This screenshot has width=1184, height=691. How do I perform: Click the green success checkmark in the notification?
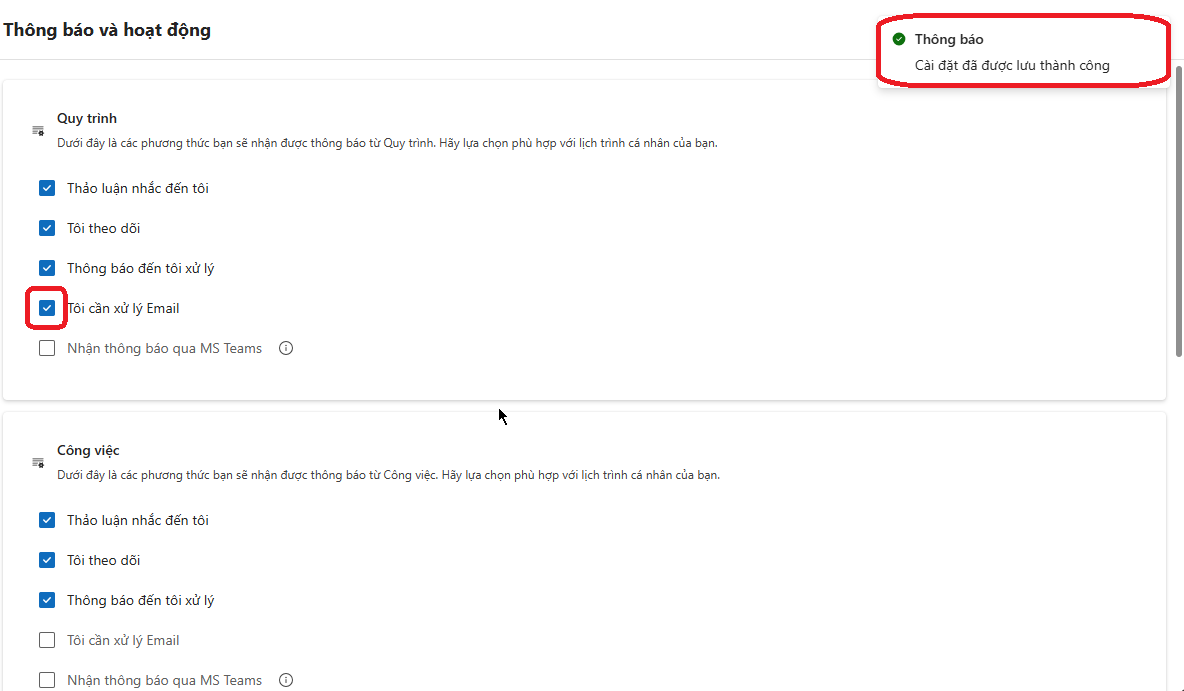coord(899,39)
